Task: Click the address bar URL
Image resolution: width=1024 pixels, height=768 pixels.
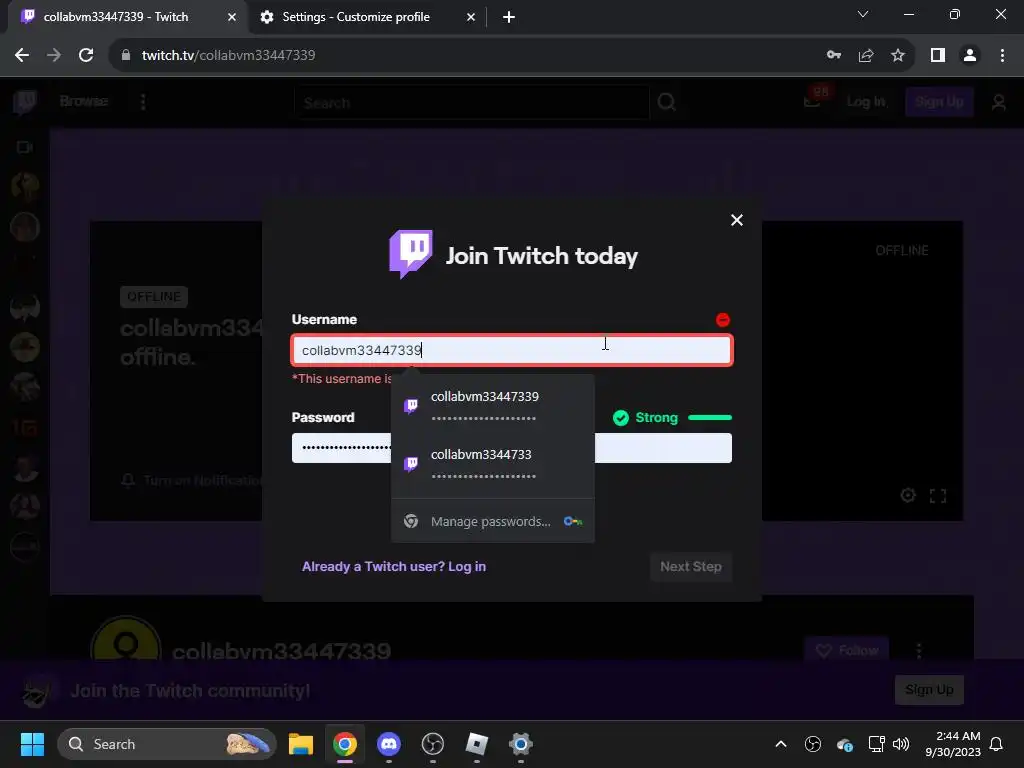Action: (x=228, y=56)
